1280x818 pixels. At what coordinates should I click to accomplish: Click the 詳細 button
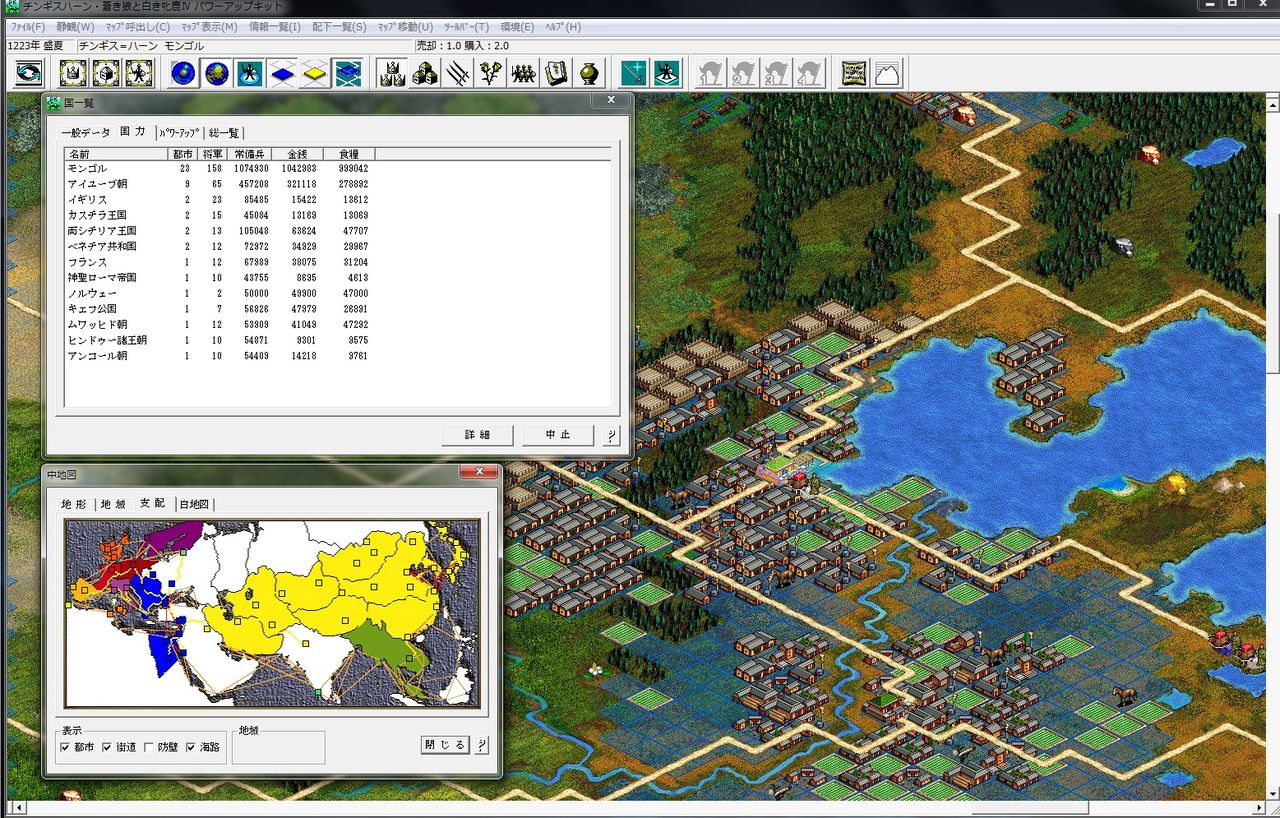click(x=477, y=435)
